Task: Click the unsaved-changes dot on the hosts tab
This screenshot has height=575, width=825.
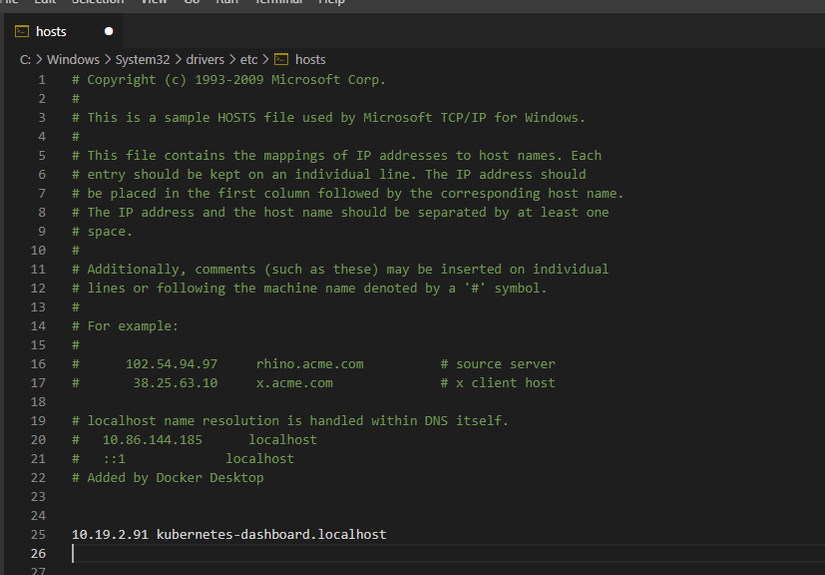Action: pos(109,31)
